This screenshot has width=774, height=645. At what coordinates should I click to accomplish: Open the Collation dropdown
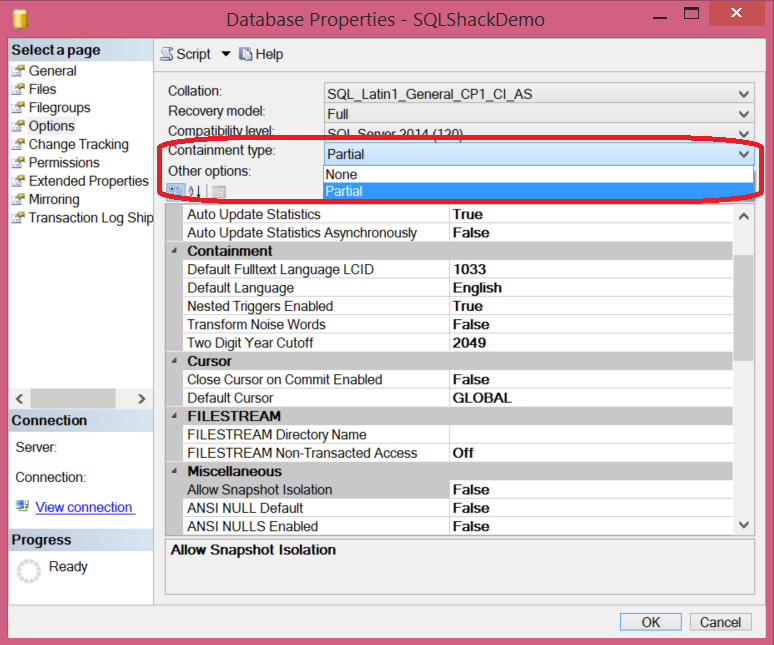coord(539,94)
